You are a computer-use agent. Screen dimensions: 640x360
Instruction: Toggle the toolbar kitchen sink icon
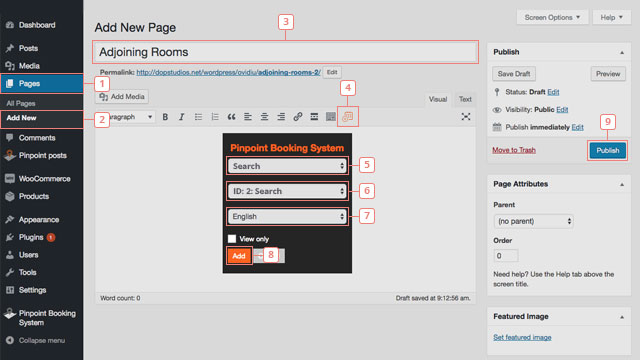point(331,117)
